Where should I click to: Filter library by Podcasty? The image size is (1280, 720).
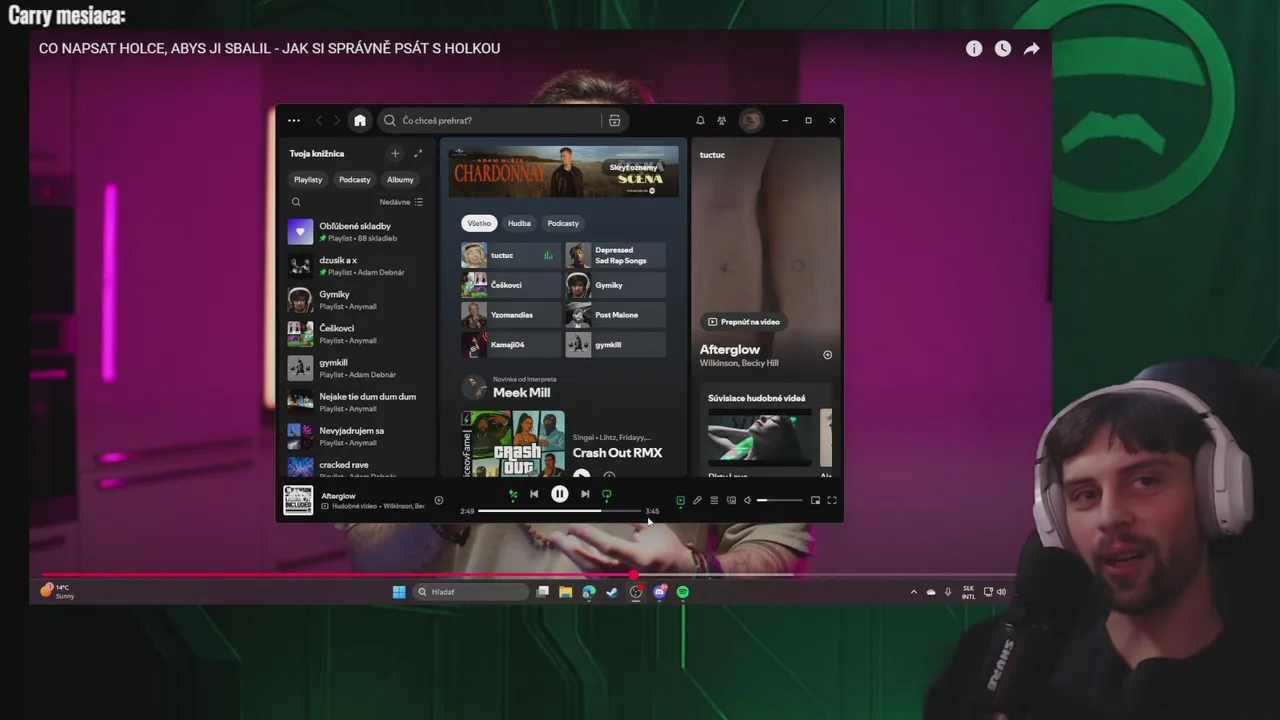[x=354, y=179]
